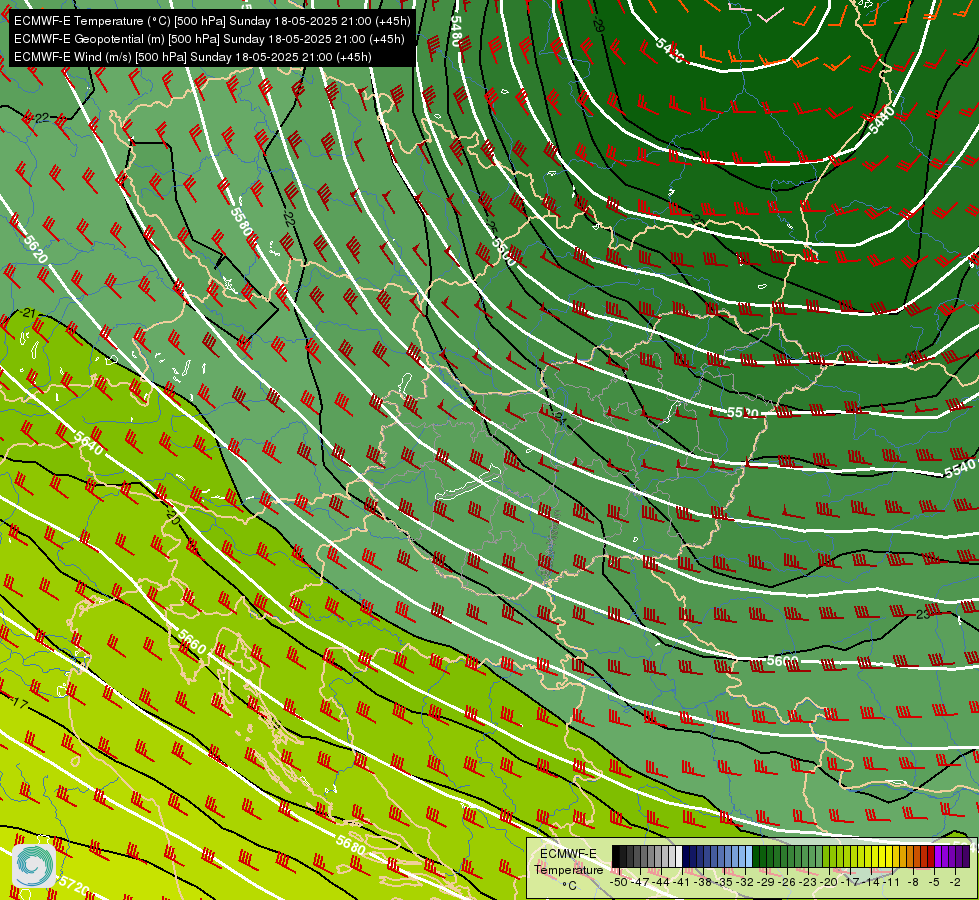This screenshot has width=979, height=900.
Task: Click the 5680 geopotential contour label
Action: [x=350, y=845]
